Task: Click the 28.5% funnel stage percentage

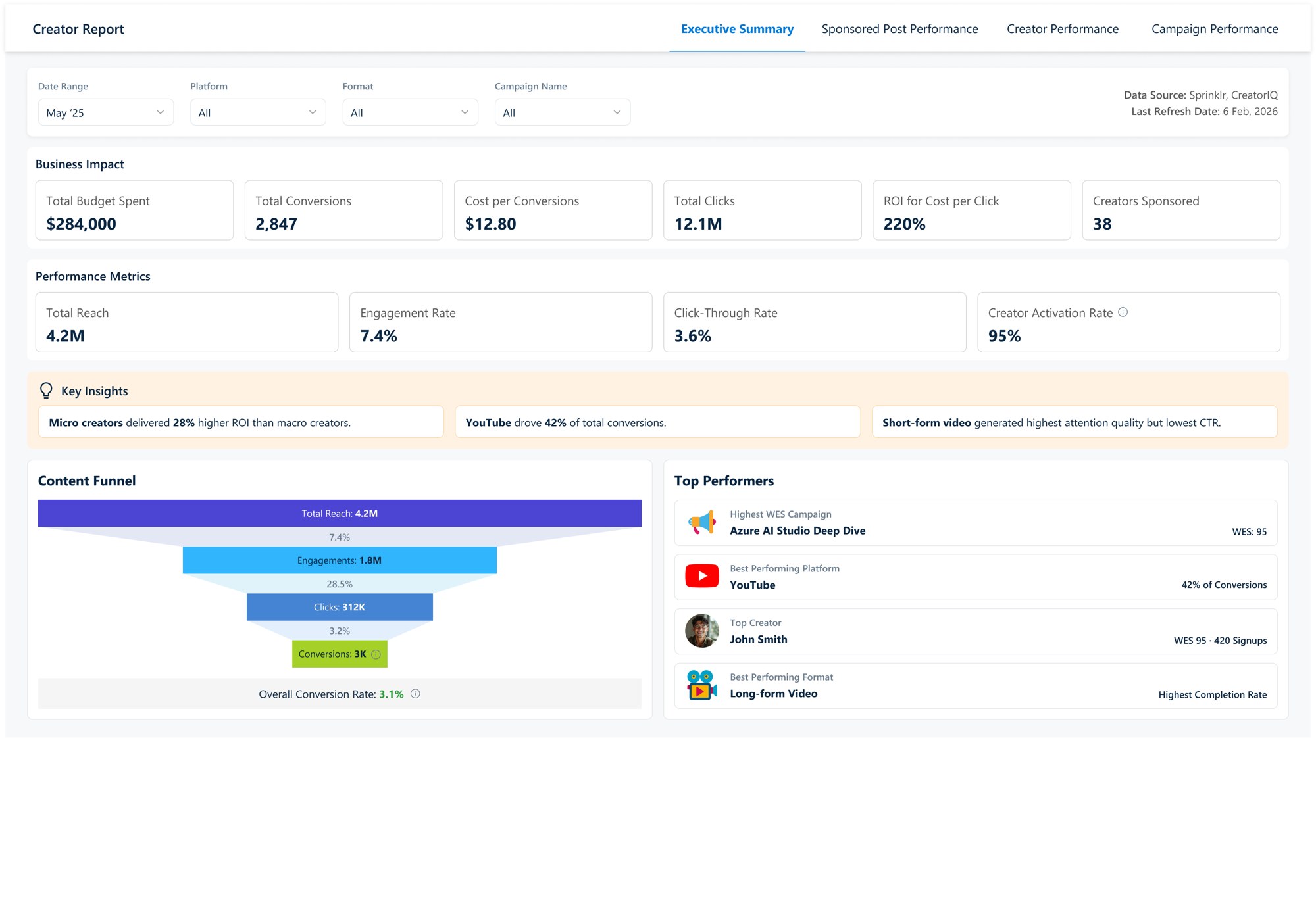Action: (x=340, y=584)
